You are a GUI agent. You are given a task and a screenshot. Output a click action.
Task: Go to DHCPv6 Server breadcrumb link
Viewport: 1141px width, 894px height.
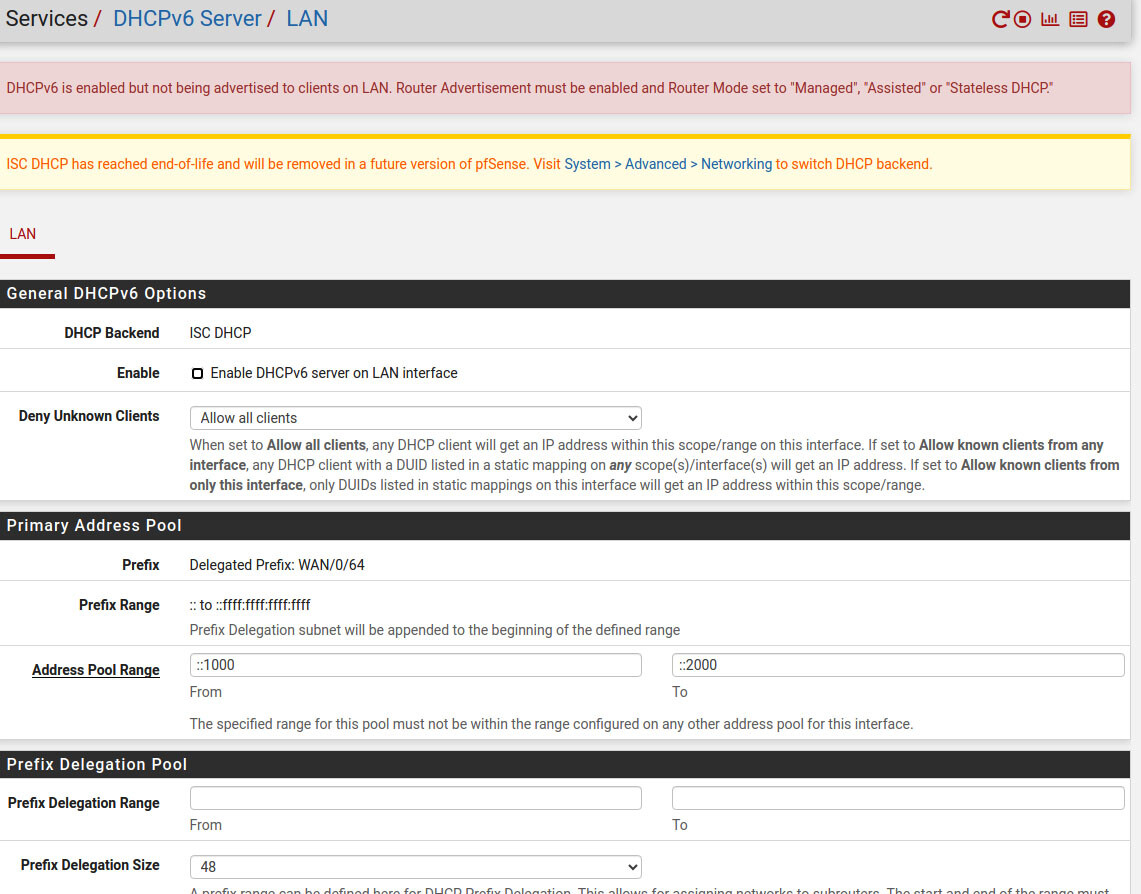click(187, 18)
